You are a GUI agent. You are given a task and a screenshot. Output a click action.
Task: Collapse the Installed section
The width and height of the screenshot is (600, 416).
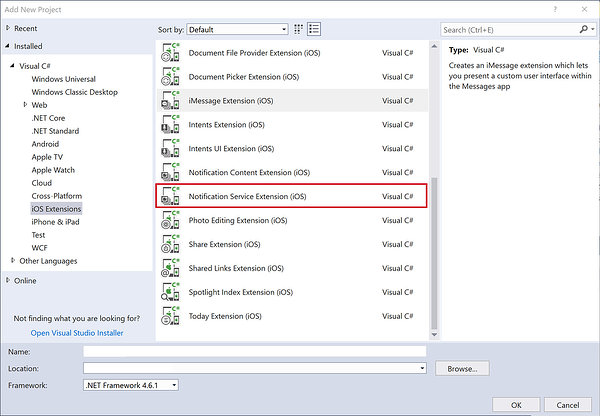(8, 46)
